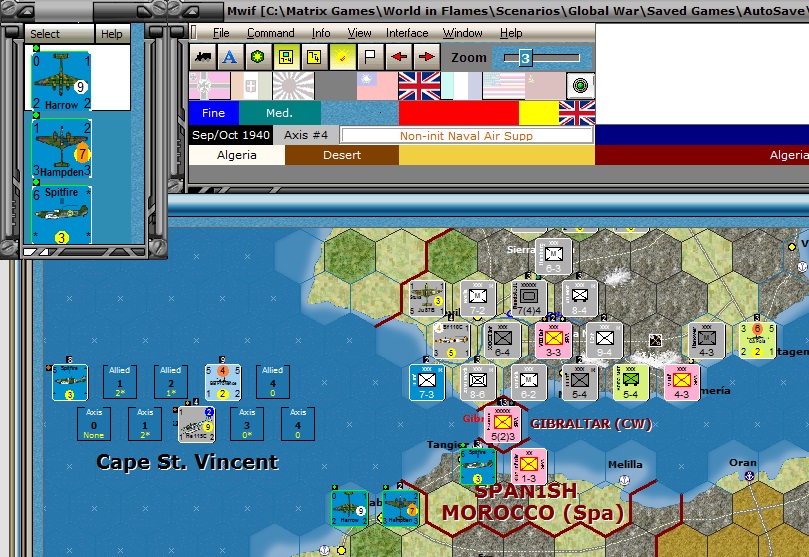Click the green circle button beside flags
The width and height of the screenshot is (809, 557).
pos(580,86)
